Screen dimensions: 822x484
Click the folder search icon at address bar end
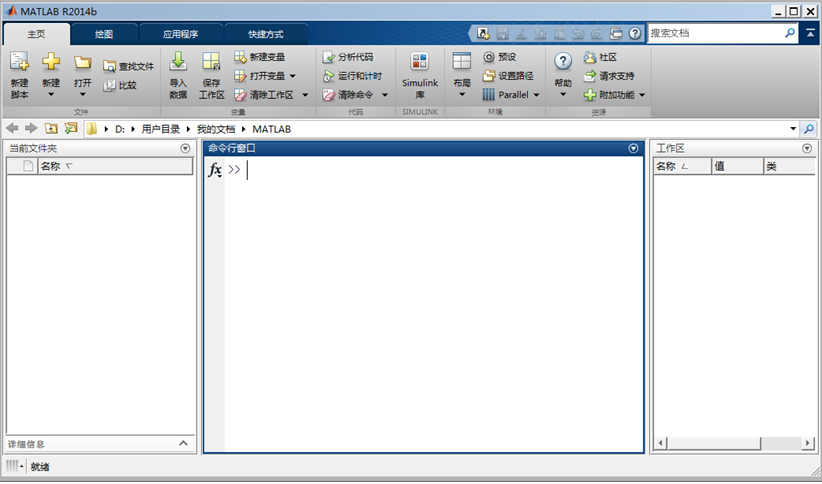point(809,128)
